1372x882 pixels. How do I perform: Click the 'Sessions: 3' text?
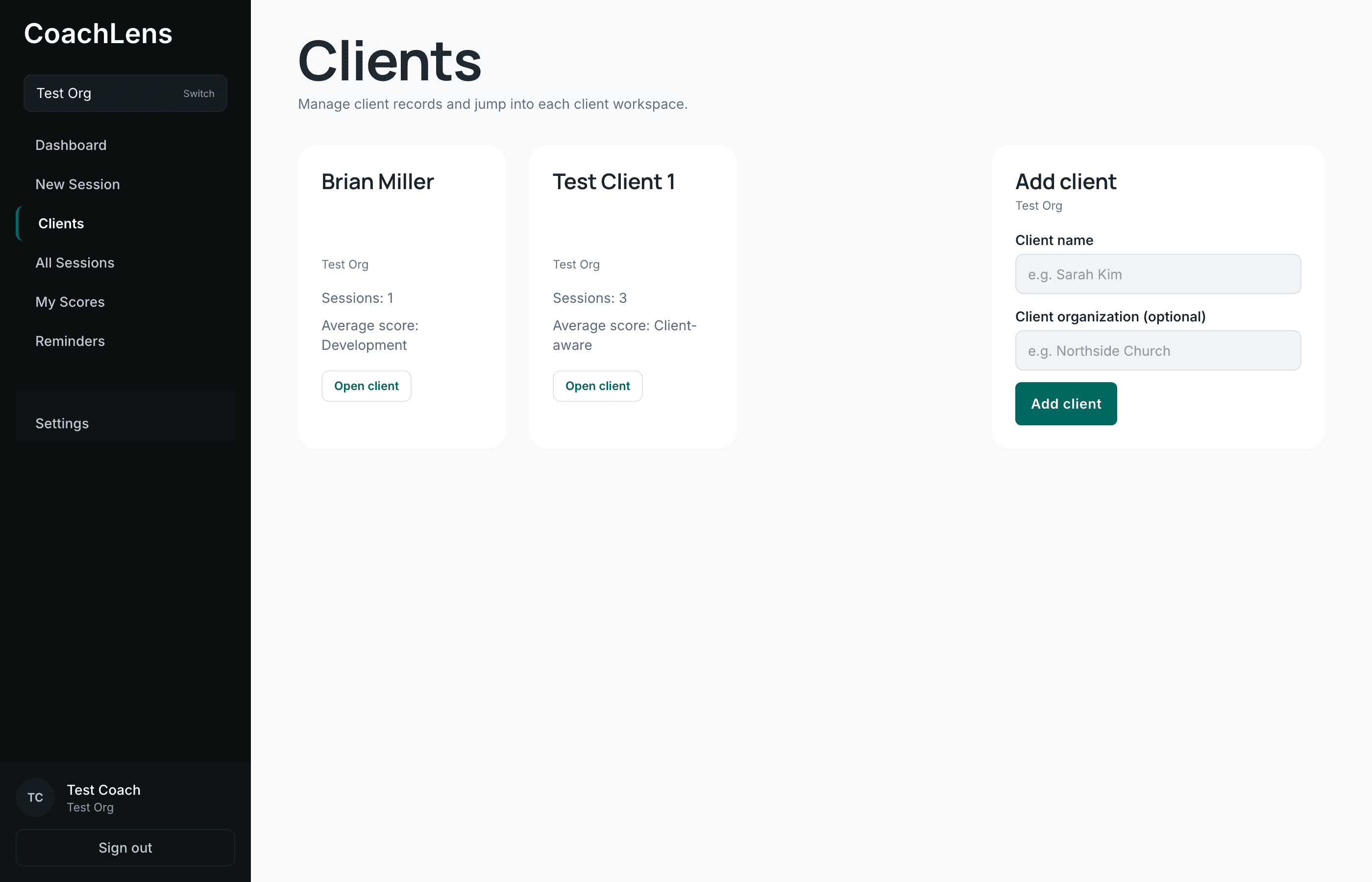click(590, 298)
